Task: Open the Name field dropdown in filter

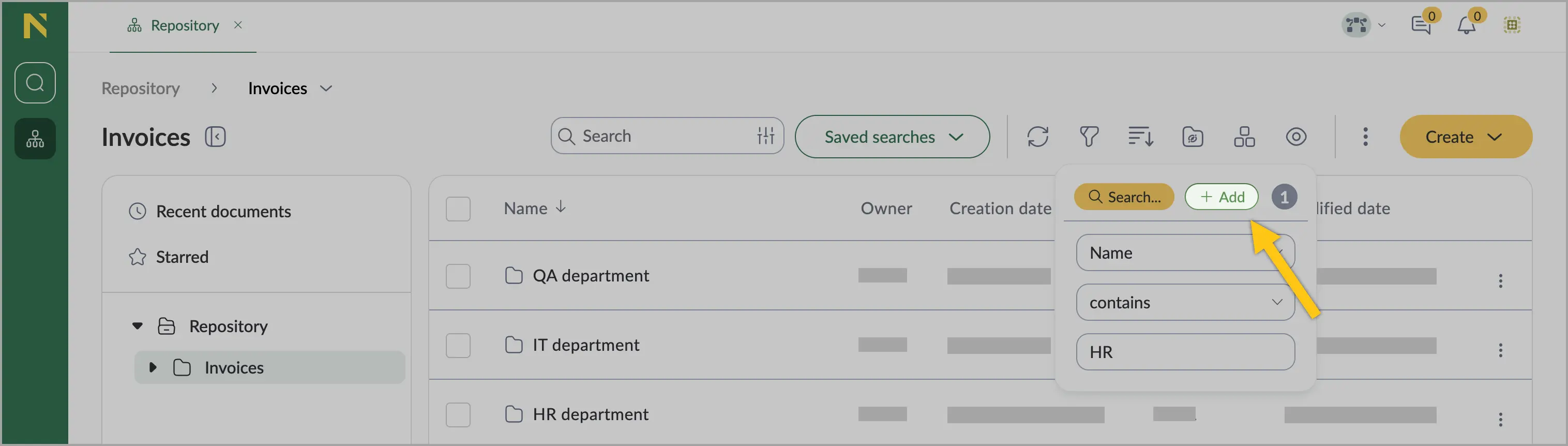Action: click(x=1185, y=253)
